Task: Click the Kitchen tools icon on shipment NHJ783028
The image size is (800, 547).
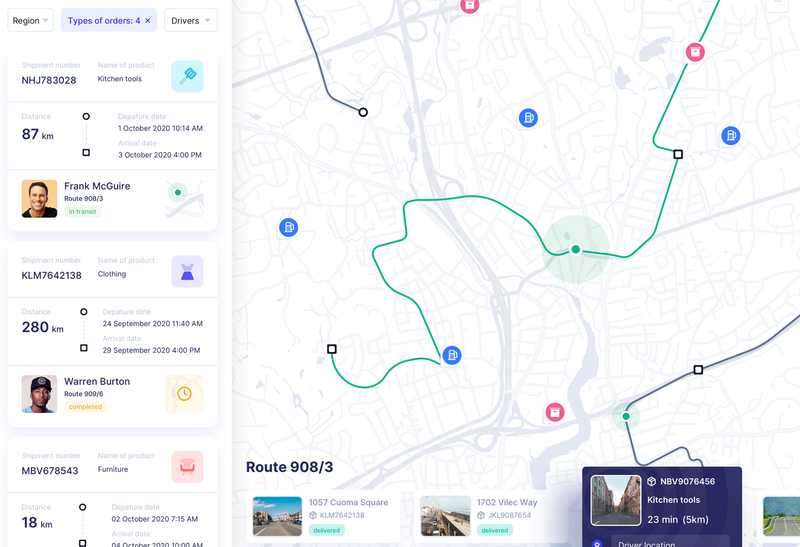Action: pyautogui.click(x=187, y=76)
